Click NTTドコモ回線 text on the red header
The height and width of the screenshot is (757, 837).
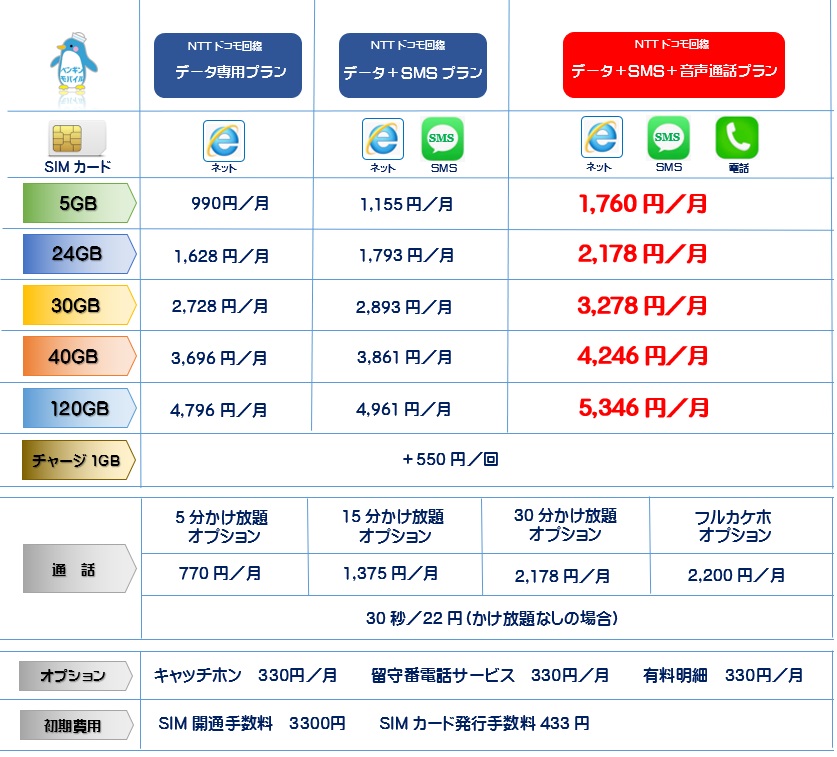[x=672, y=44]
